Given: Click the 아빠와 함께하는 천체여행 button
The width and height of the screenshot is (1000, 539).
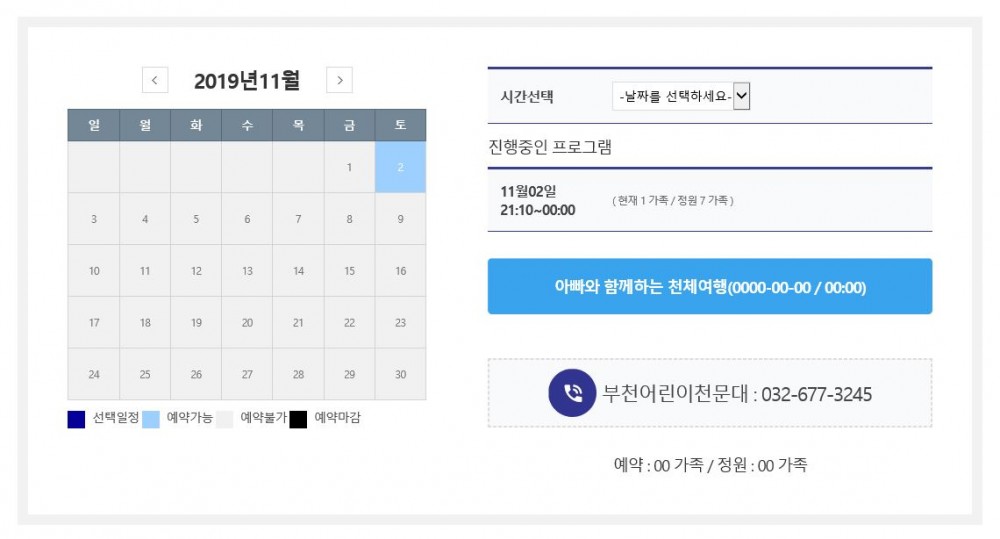Looking at the screenshot, I should (710, 287).
